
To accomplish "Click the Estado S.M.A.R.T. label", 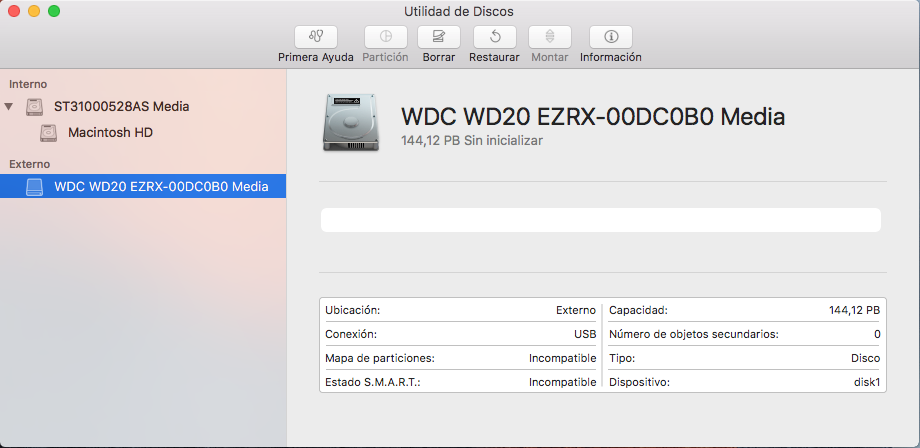I will coord(373,382).
